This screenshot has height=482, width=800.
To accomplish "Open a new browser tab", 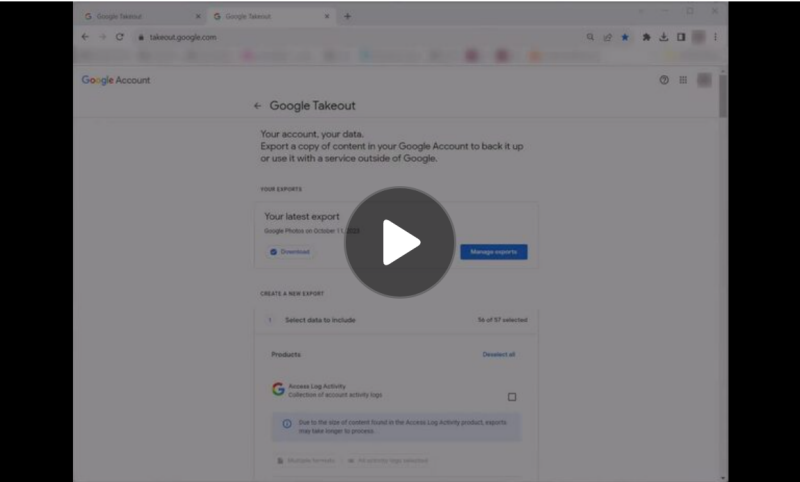I will click(x=347, y=16).
